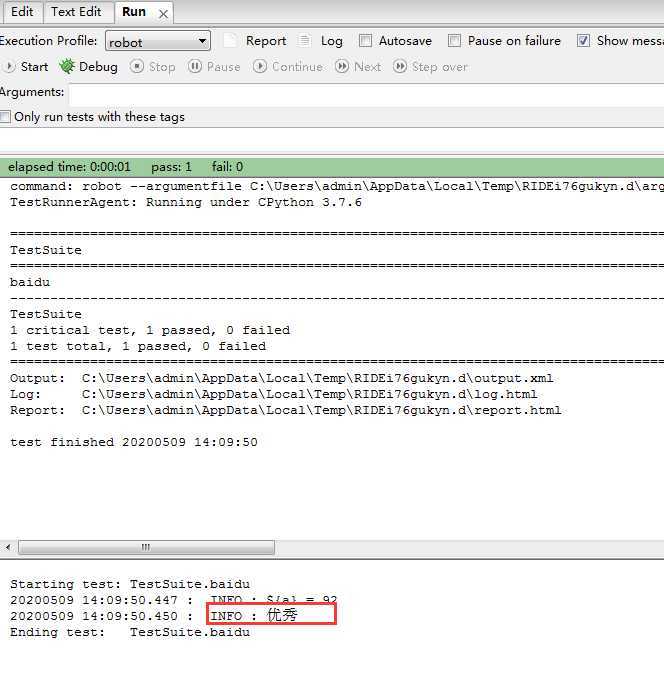This screenshot has width=664, height=694.
Task: Close the Run tab with its X
Action: point(163,14)
